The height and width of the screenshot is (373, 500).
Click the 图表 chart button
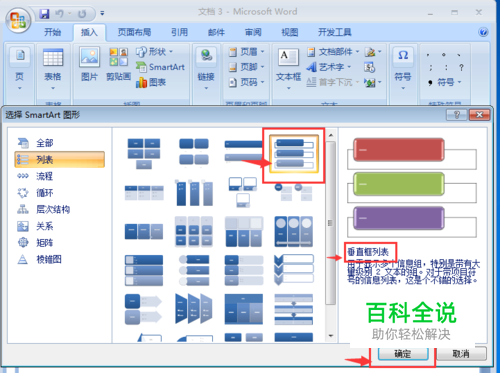tap(151, 82)
